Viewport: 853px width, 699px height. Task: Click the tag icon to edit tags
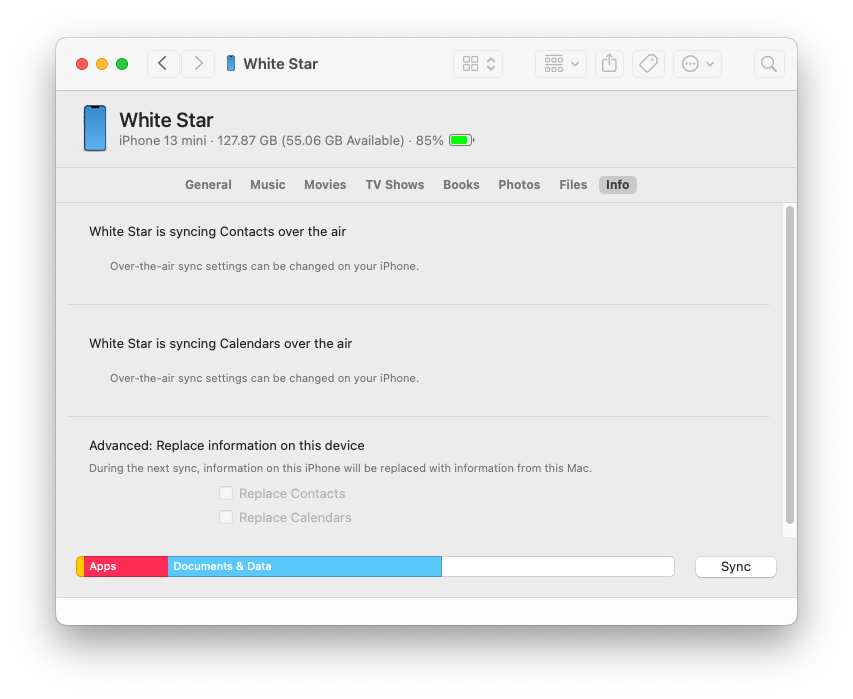pos(648,64)
